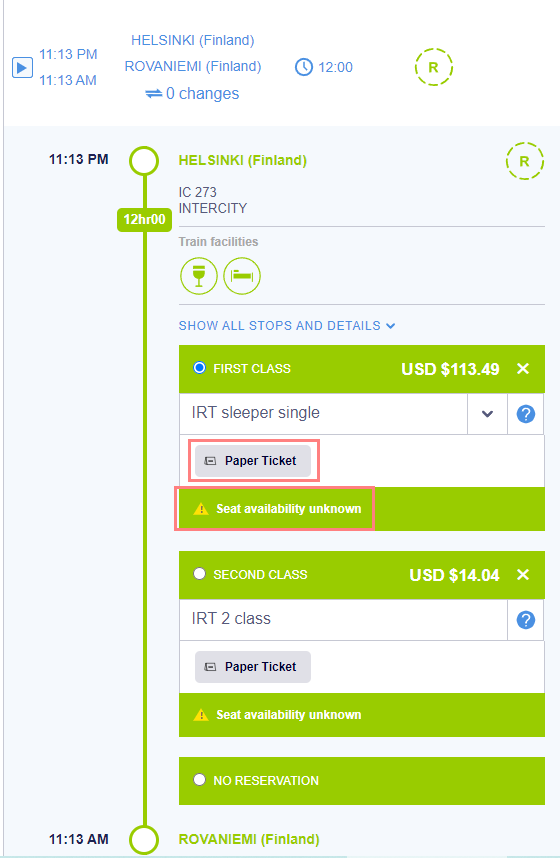Expand SHOW ALL STOPS AND DETAILS

coord(287,326)
